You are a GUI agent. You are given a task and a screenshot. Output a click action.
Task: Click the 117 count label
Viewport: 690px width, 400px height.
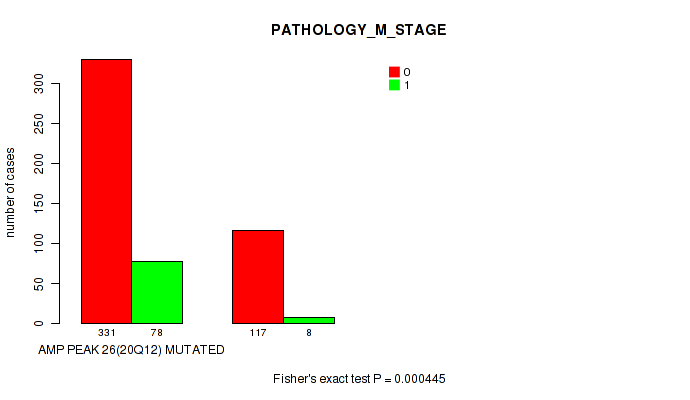tap(258, 332)
